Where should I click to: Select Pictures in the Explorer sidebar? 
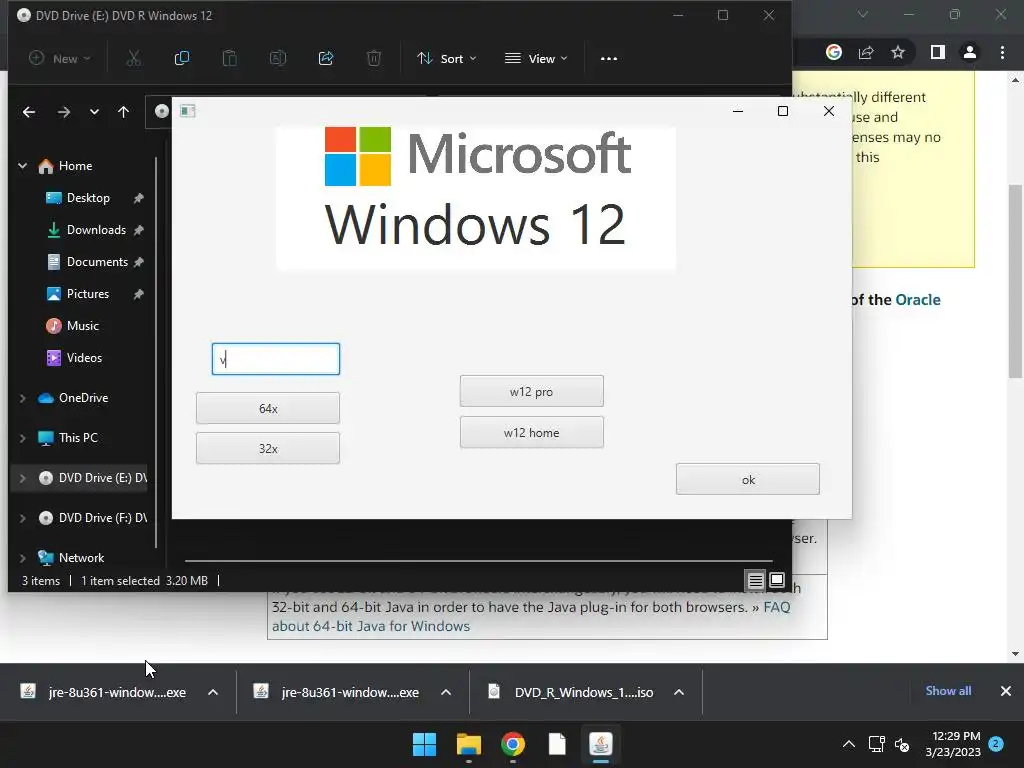coord(88,294)
